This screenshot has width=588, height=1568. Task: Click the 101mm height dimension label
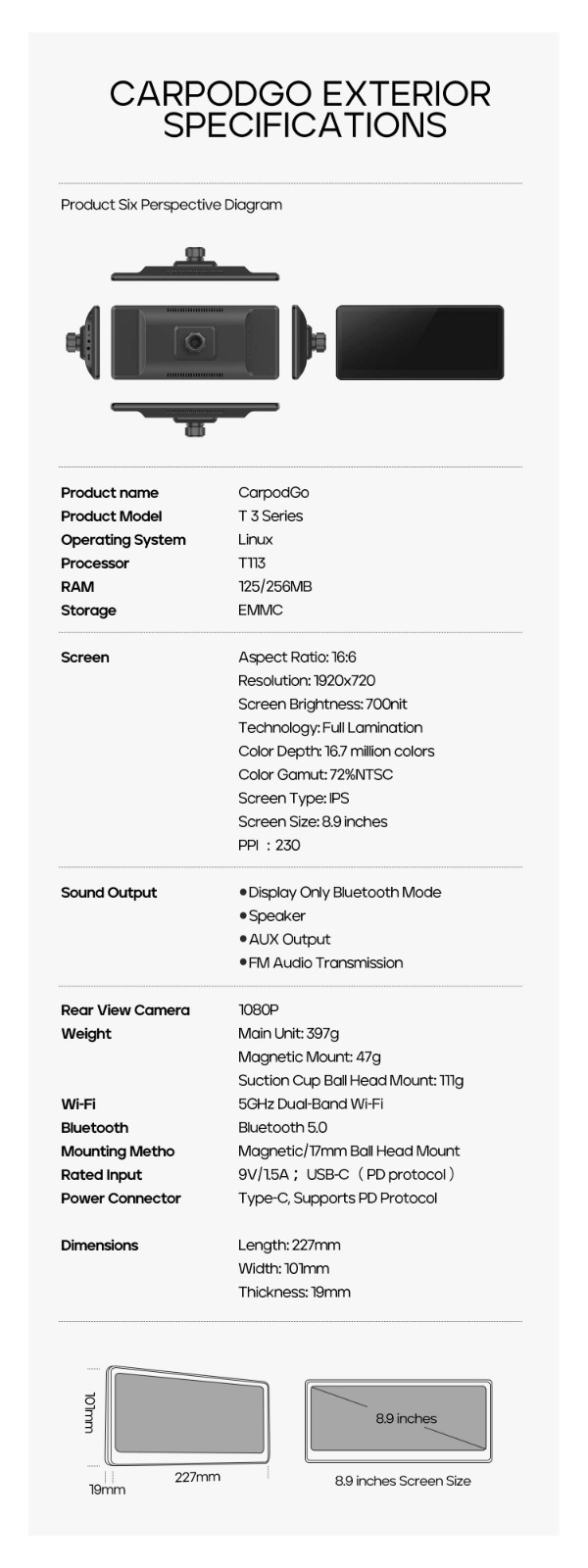[x=90, y=1412]
